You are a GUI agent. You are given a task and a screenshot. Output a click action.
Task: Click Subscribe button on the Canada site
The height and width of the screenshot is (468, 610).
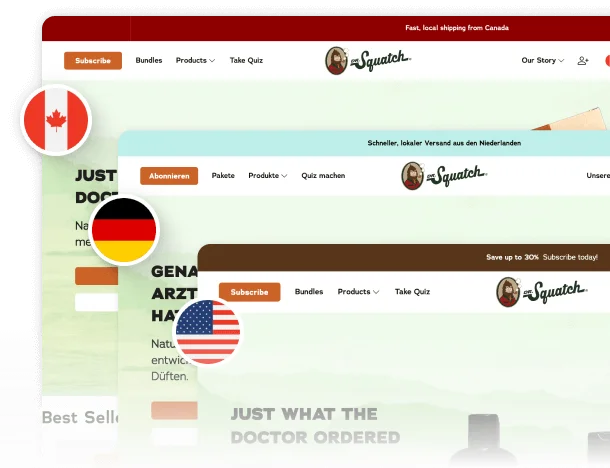(93, 61)
